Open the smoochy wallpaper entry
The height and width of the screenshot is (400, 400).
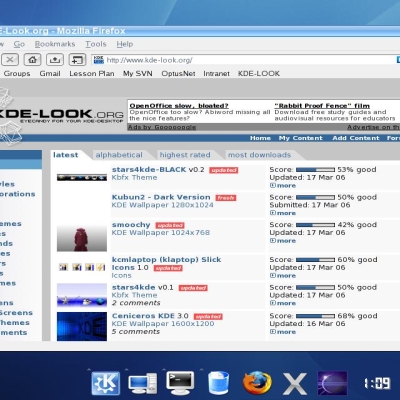click(x=131, y=225)
